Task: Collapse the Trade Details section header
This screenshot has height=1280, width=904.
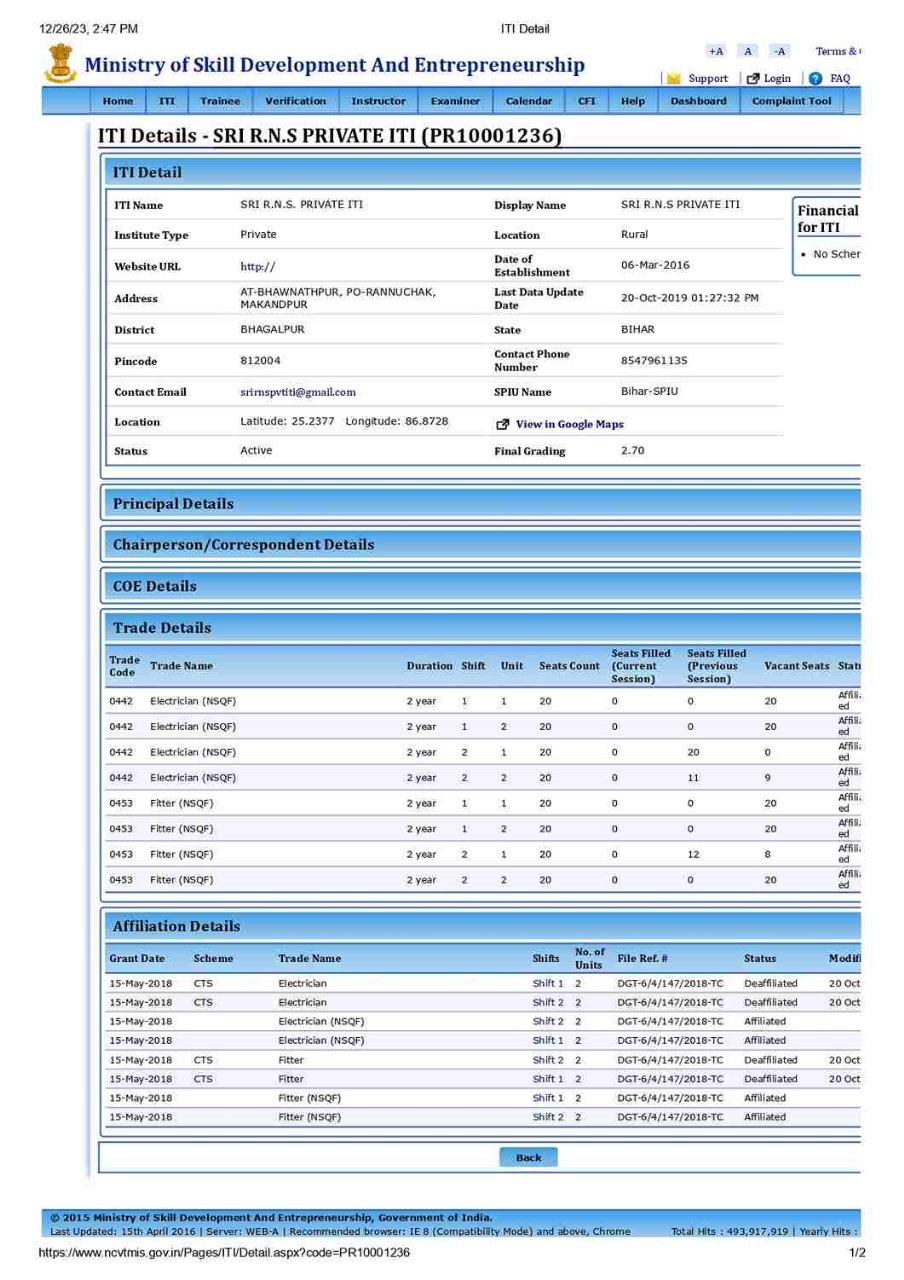Action: pos(481,628)
